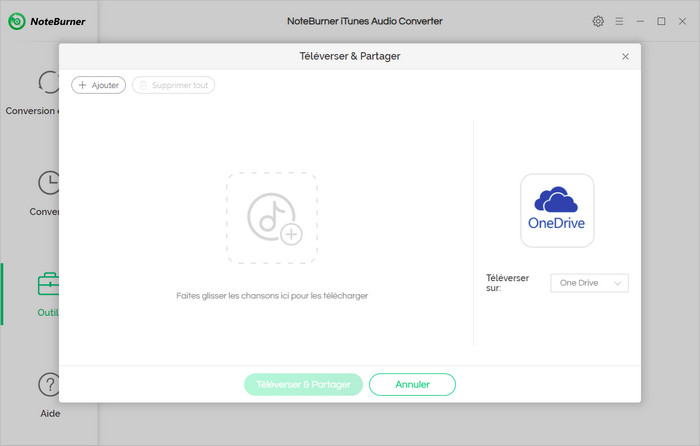Click the Supprimer tout button
Image resolution: width=700 pixels, height=446 pixels.
click(x=173, y=85)
